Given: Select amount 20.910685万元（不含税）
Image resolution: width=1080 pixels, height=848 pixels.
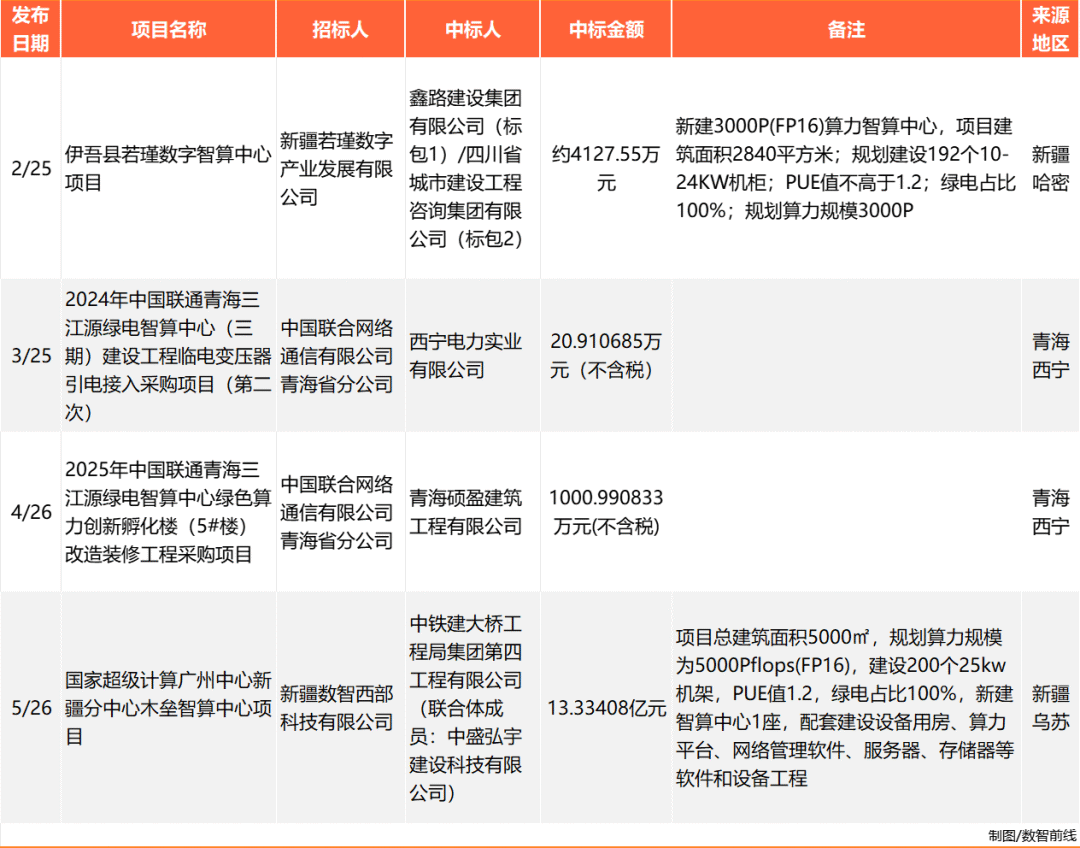Looking at the screenshot, I should [606, 355].
